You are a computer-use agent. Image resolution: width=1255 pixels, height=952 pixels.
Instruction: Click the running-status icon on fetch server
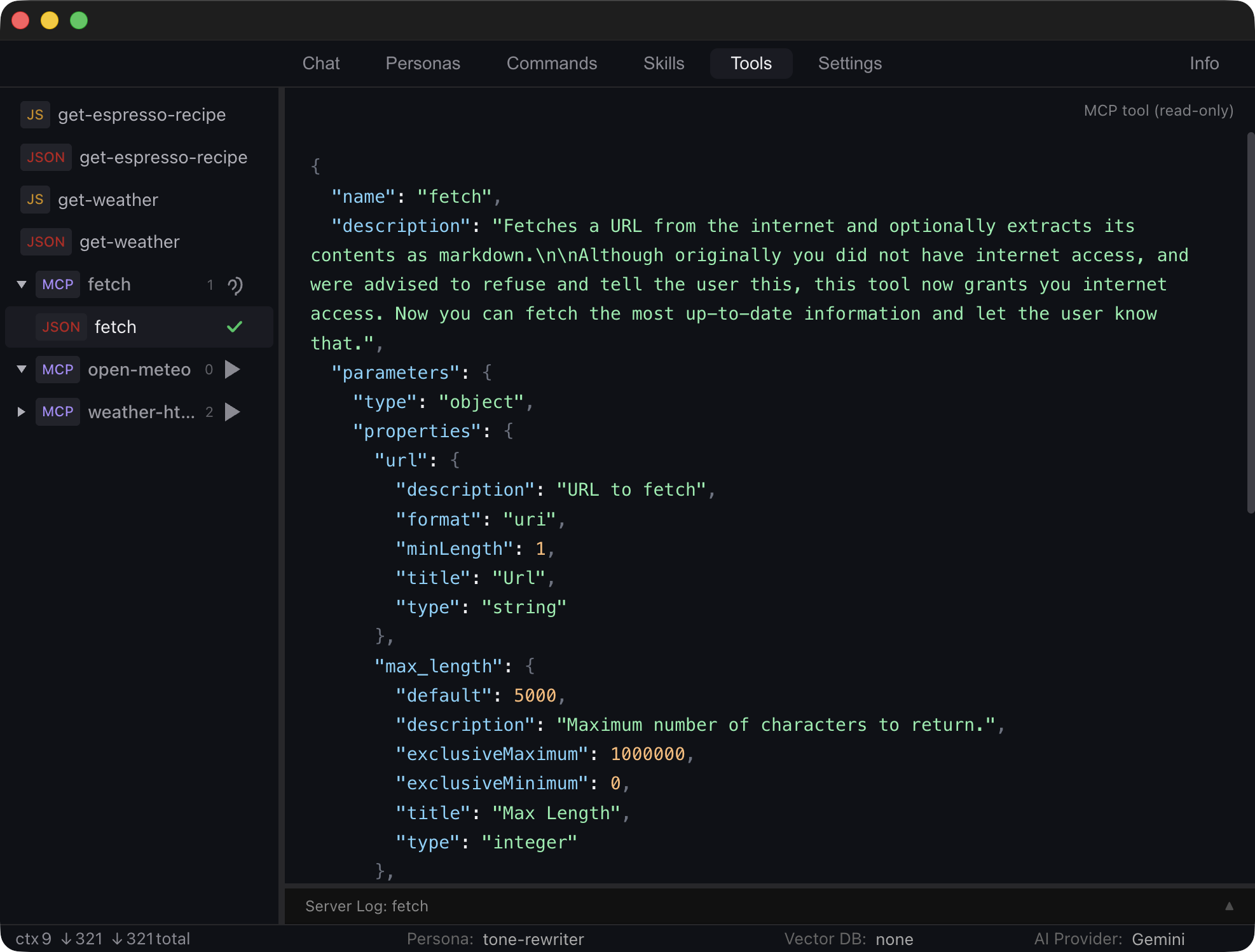[235, 285]
